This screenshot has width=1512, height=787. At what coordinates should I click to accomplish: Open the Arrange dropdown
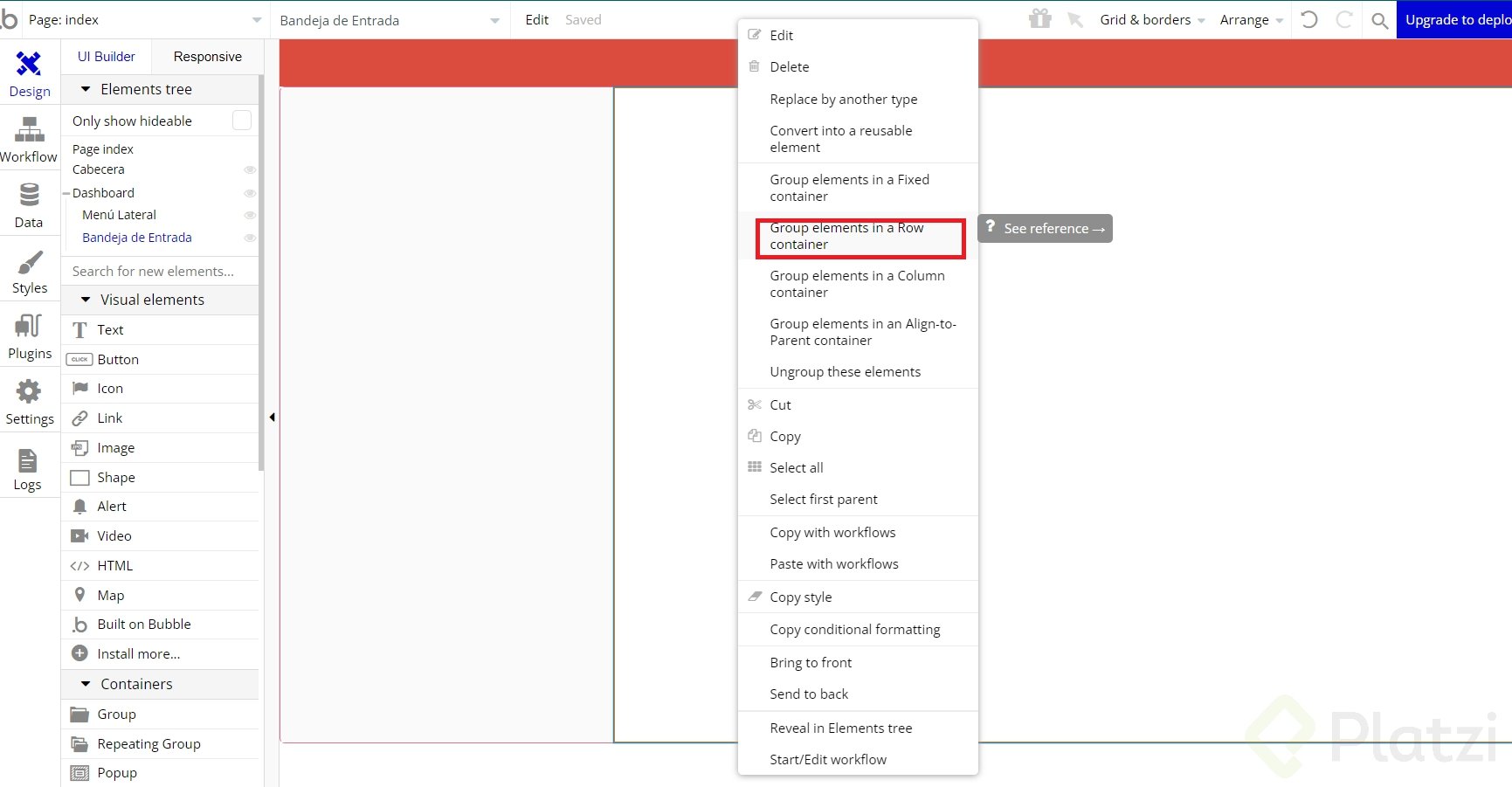coord(1252,20)
